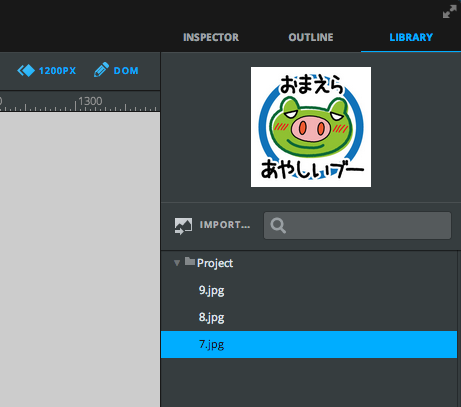Switch to the INSPECTOR tab
The image size is (461, 407).
[211, 37]
